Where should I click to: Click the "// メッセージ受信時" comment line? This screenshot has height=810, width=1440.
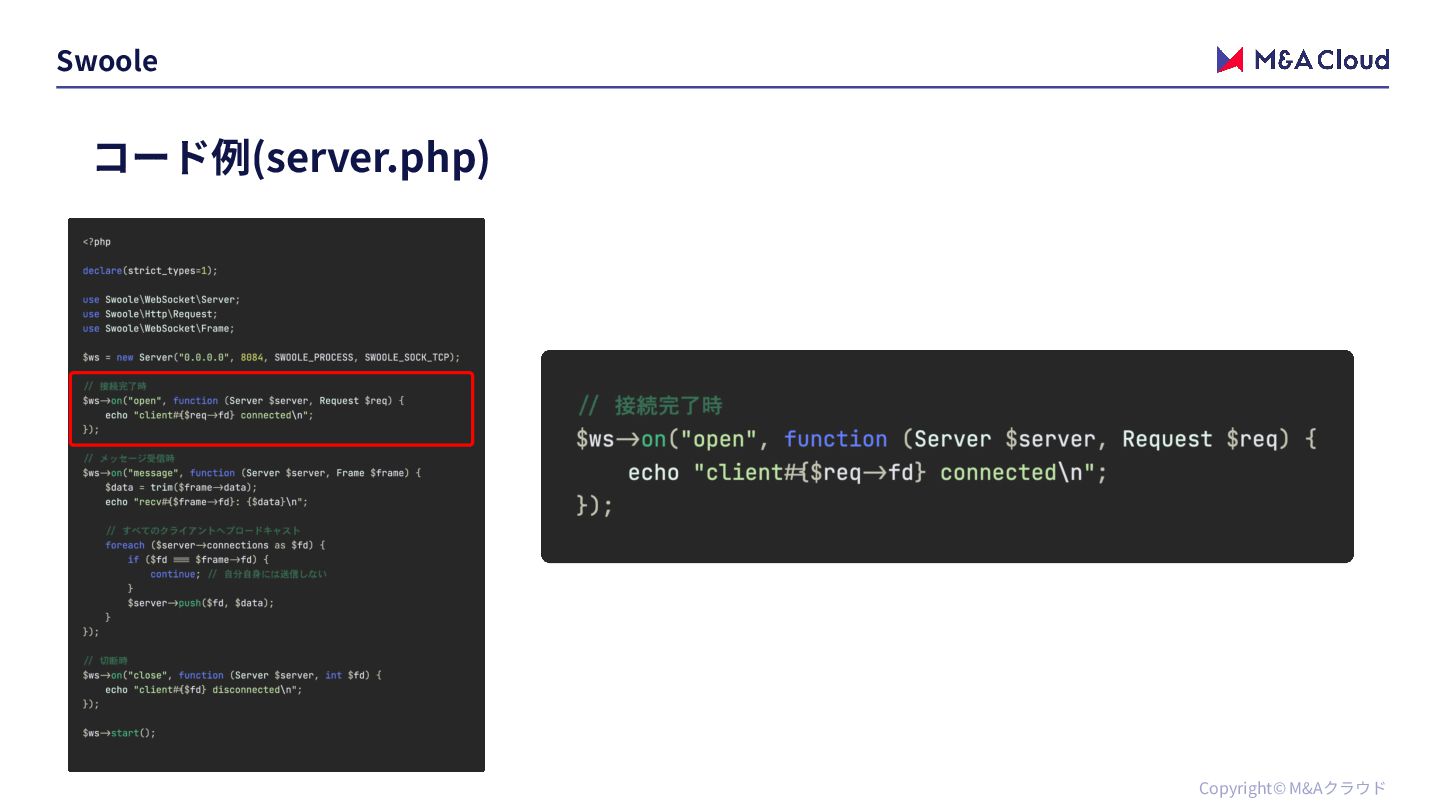[x=129, y=458]
